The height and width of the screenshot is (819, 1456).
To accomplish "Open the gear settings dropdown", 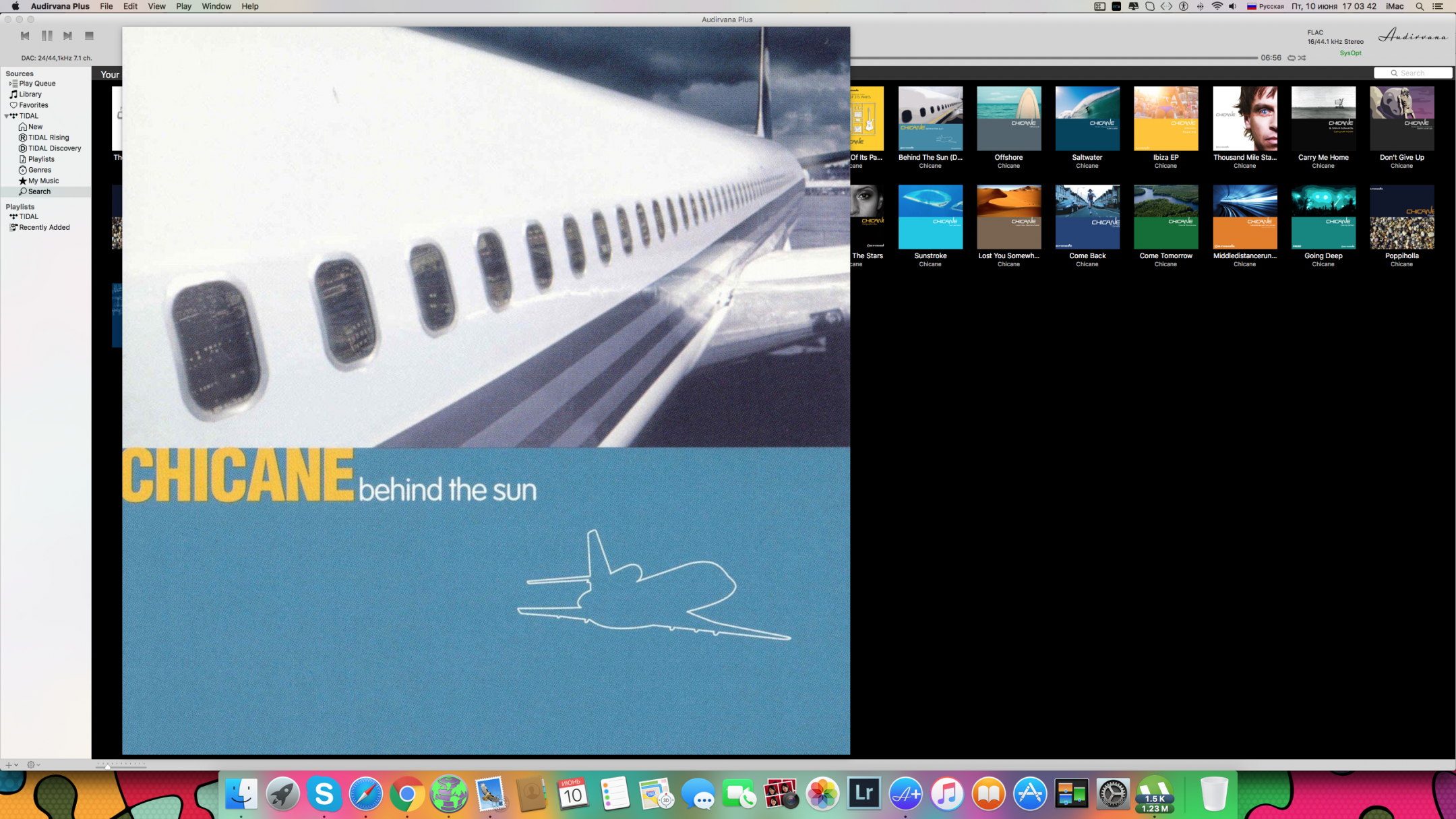I will 34,765.
